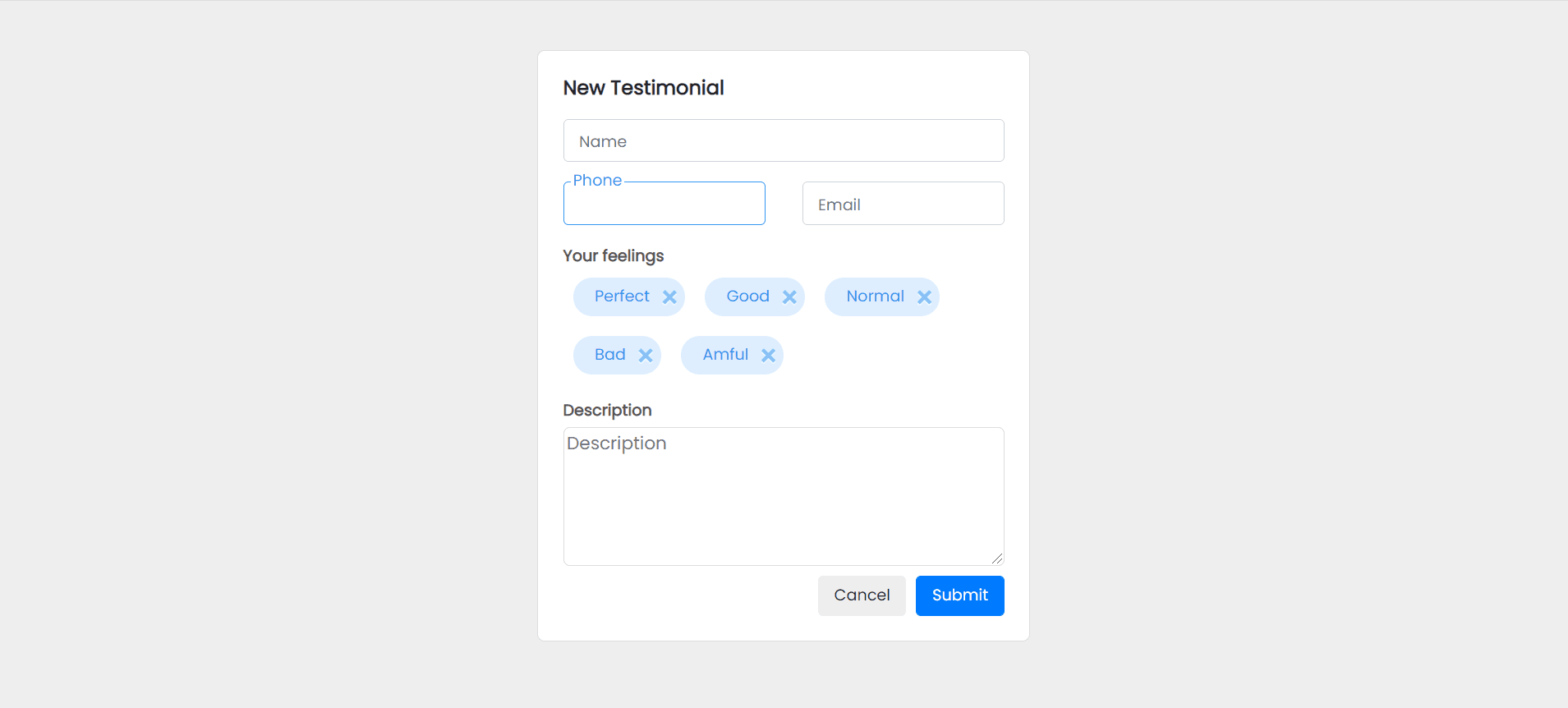Screen dimensions: 1568x708
Task: Click the Phone field floating label
Action: click(x=597, y=180)
